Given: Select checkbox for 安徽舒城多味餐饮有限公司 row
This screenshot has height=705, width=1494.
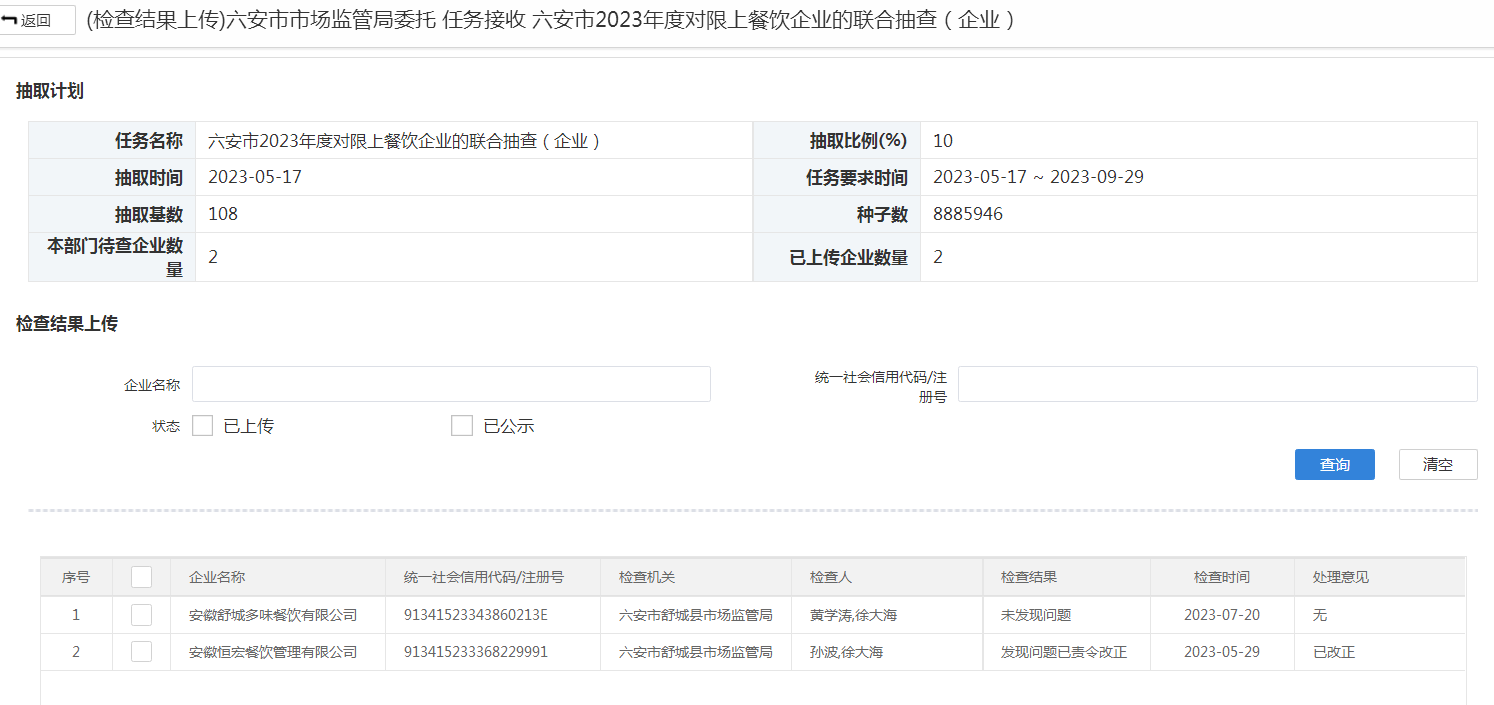Looking at the screenshot, I should coord(142,615).
